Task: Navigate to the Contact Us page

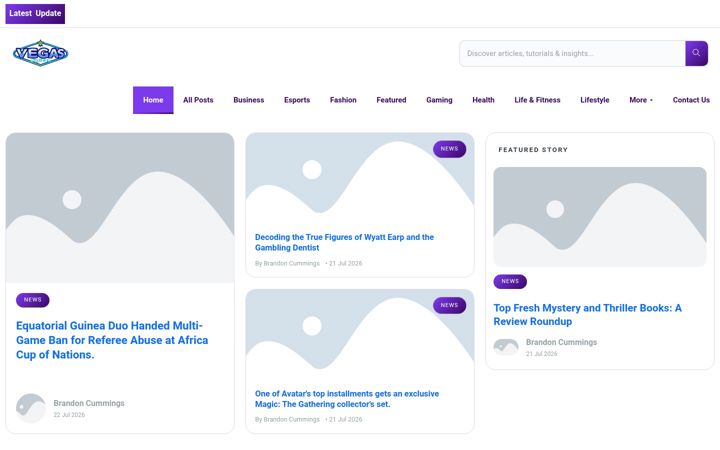Action: 691,100
